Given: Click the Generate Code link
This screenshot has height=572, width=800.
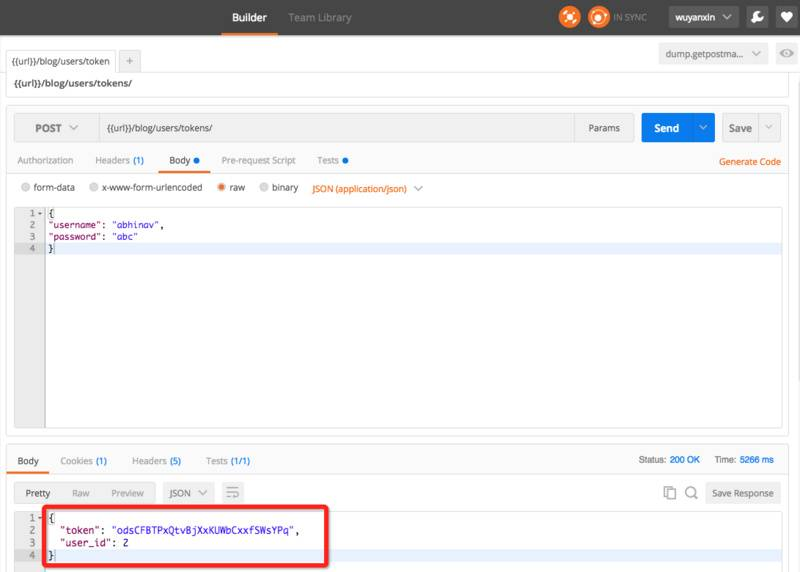Looking at the screenshot, I should click(x=749, y=162).
